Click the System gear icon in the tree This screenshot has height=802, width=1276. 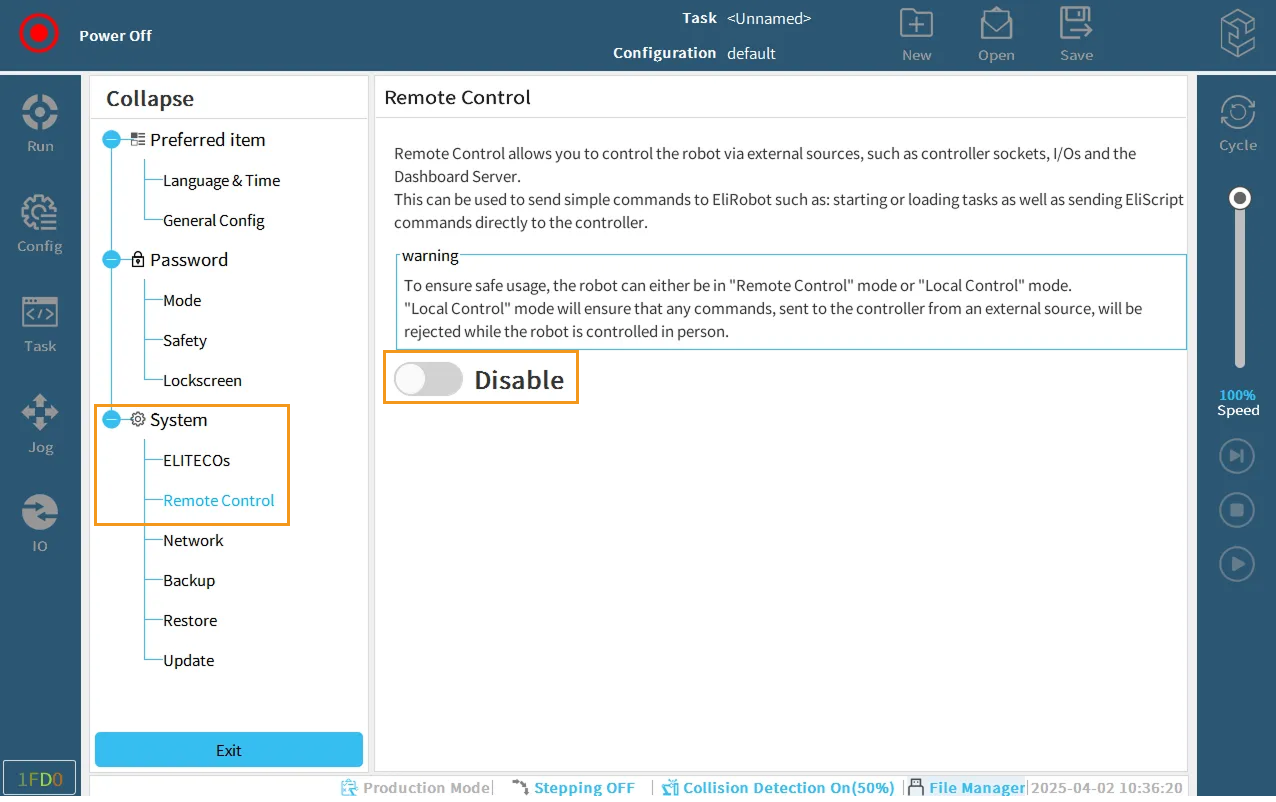138,420
